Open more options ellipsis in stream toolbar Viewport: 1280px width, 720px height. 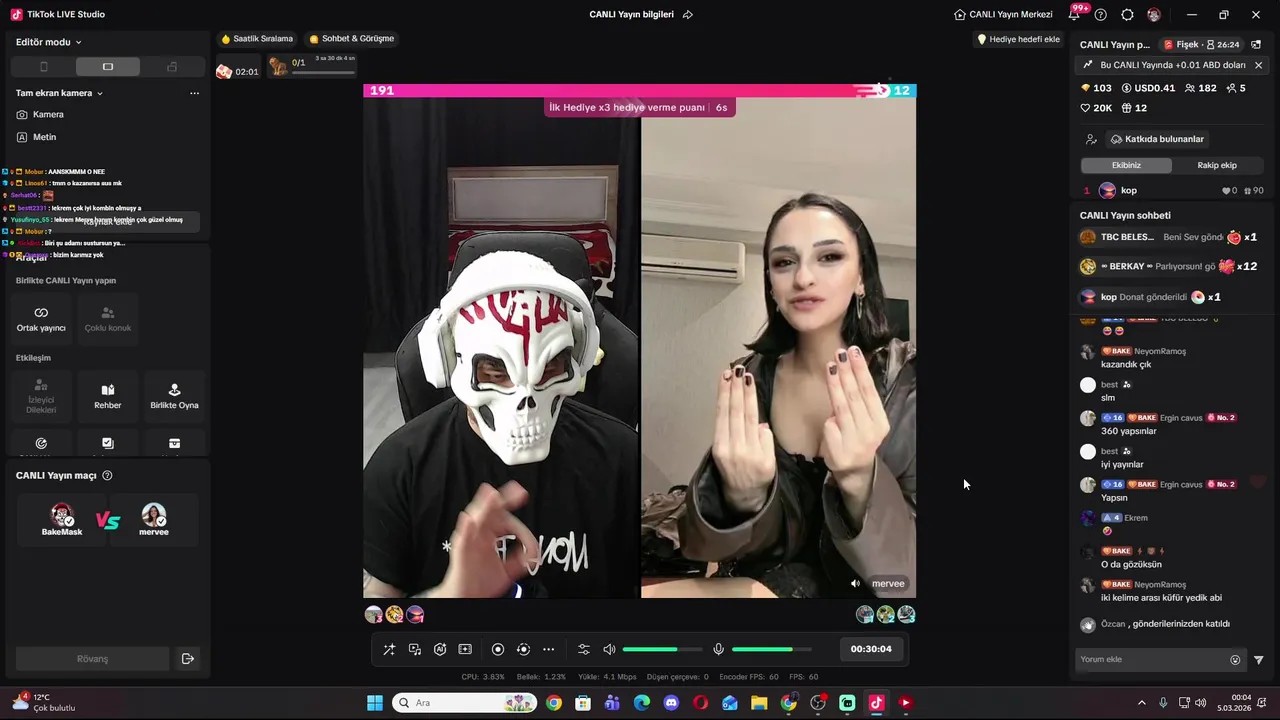pos(548,649)
